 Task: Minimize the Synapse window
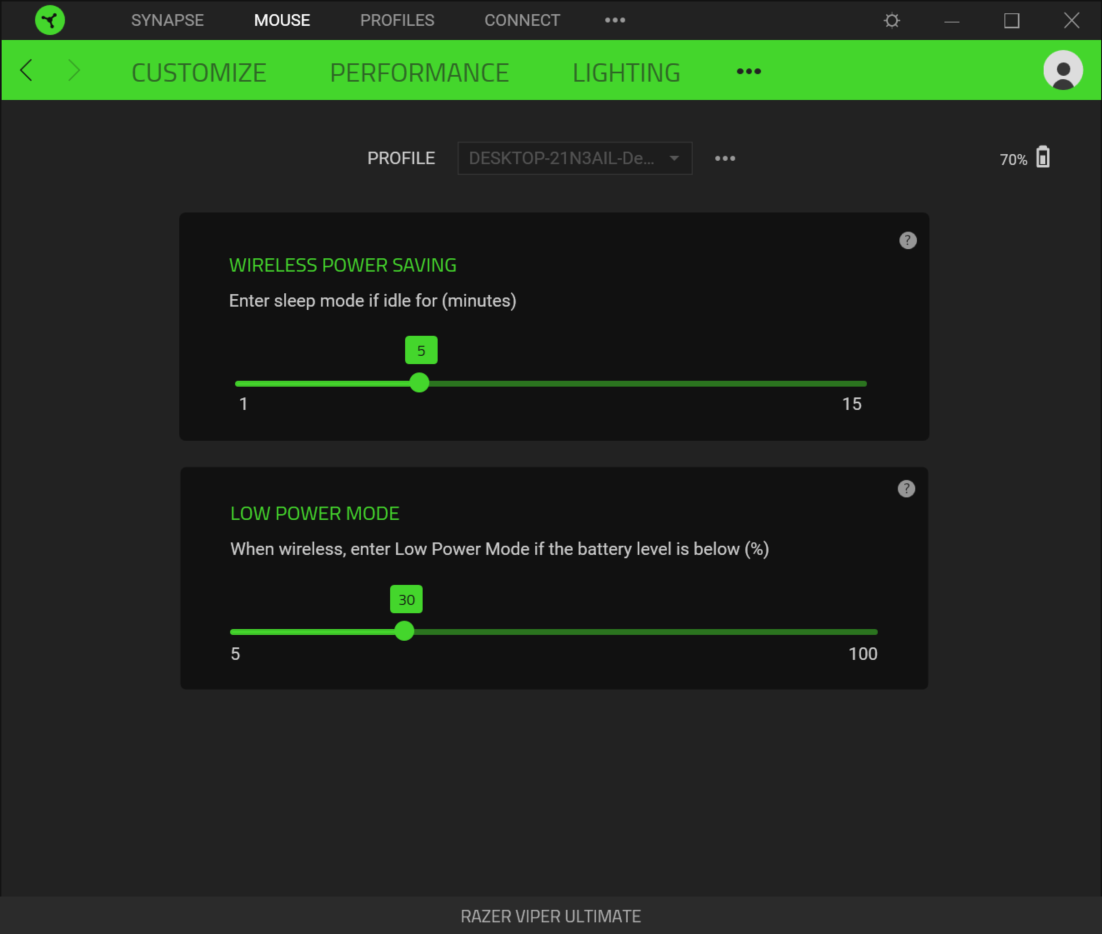[x=952, y=21]
